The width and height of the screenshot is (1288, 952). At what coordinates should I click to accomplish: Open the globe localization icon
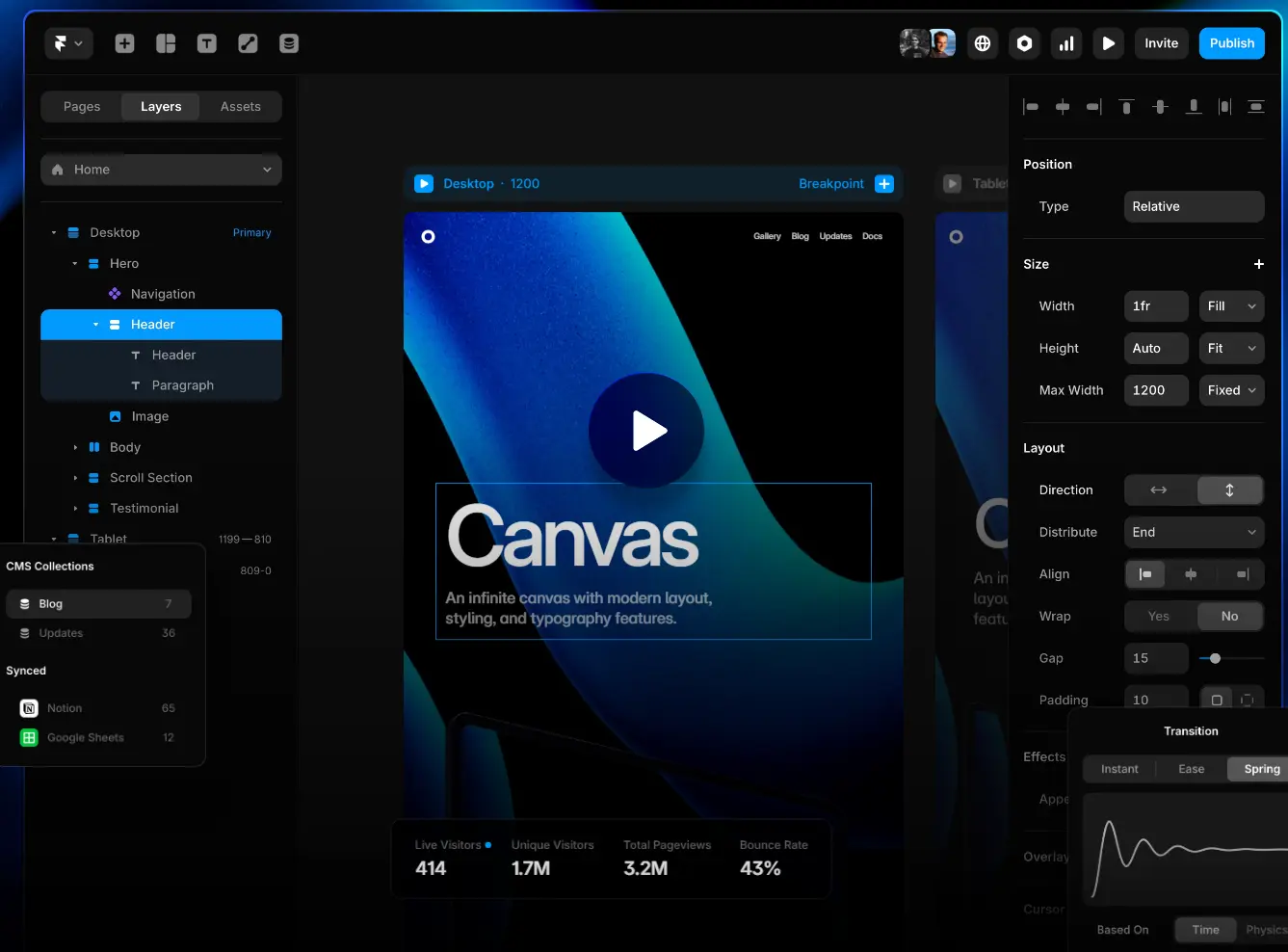tap(982, 43)
